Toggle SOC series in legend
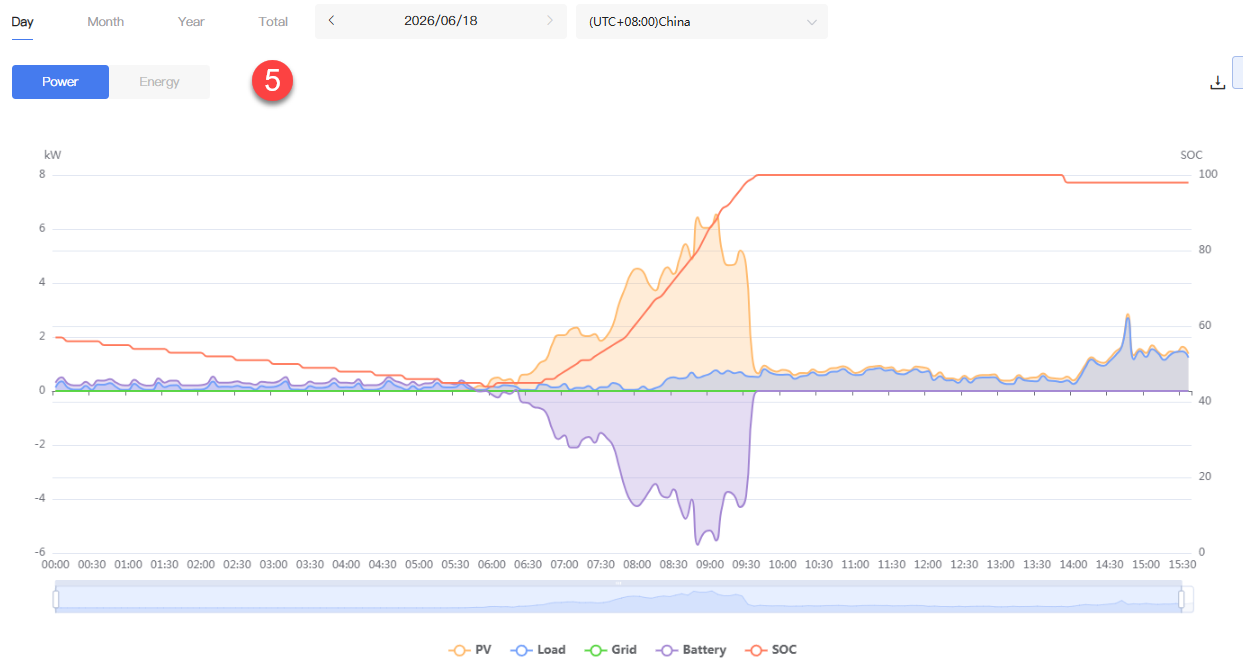 (x=771, y=650)
